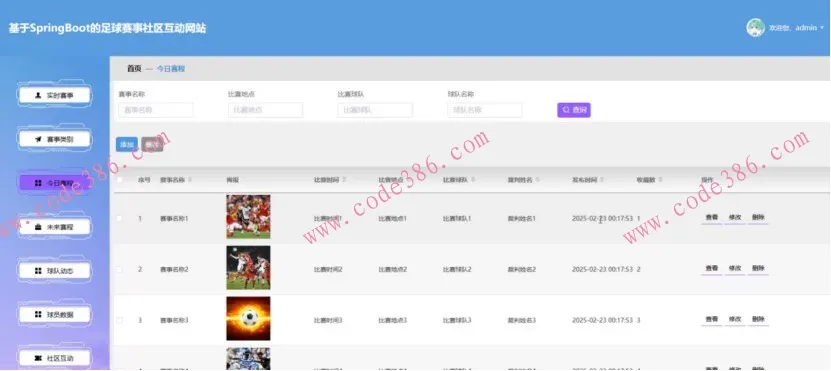
Task: Open the poster thumbnail of 赛事名称1
Action: pyautogui.click(x=248, y=217)
